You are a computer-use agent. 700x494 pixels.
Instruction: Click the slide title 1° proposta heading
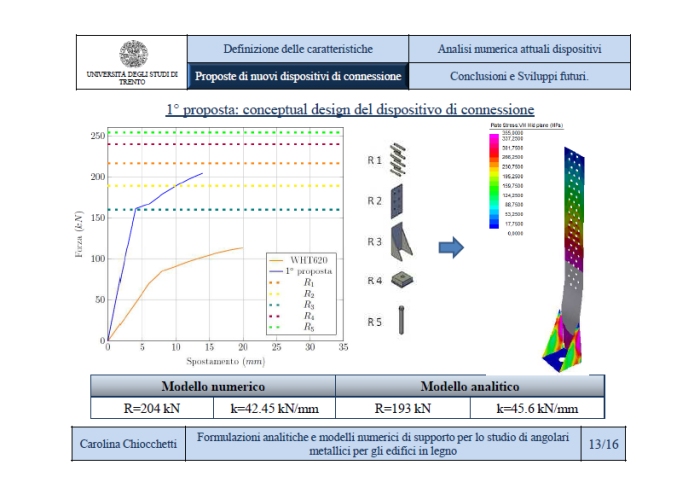pos(349,108)
